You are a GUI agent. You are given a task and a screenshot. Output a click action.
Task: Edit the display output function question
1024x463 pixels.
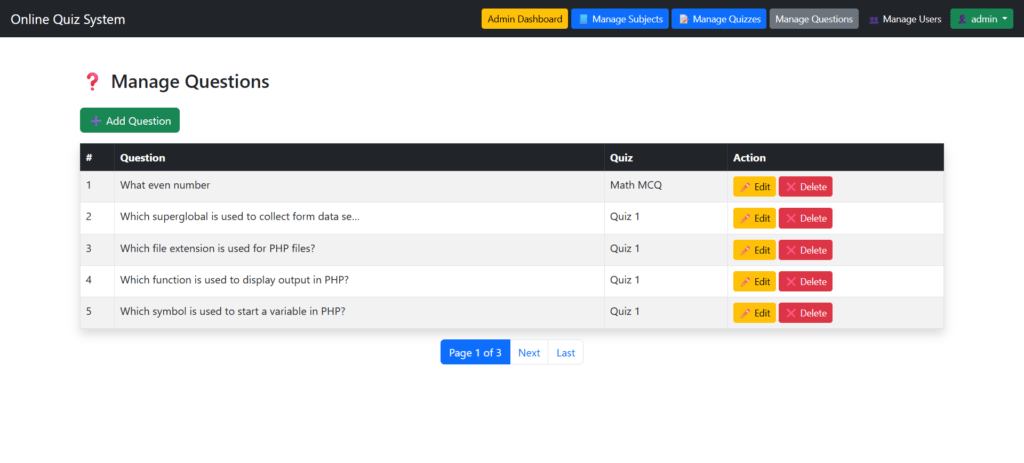754,281
